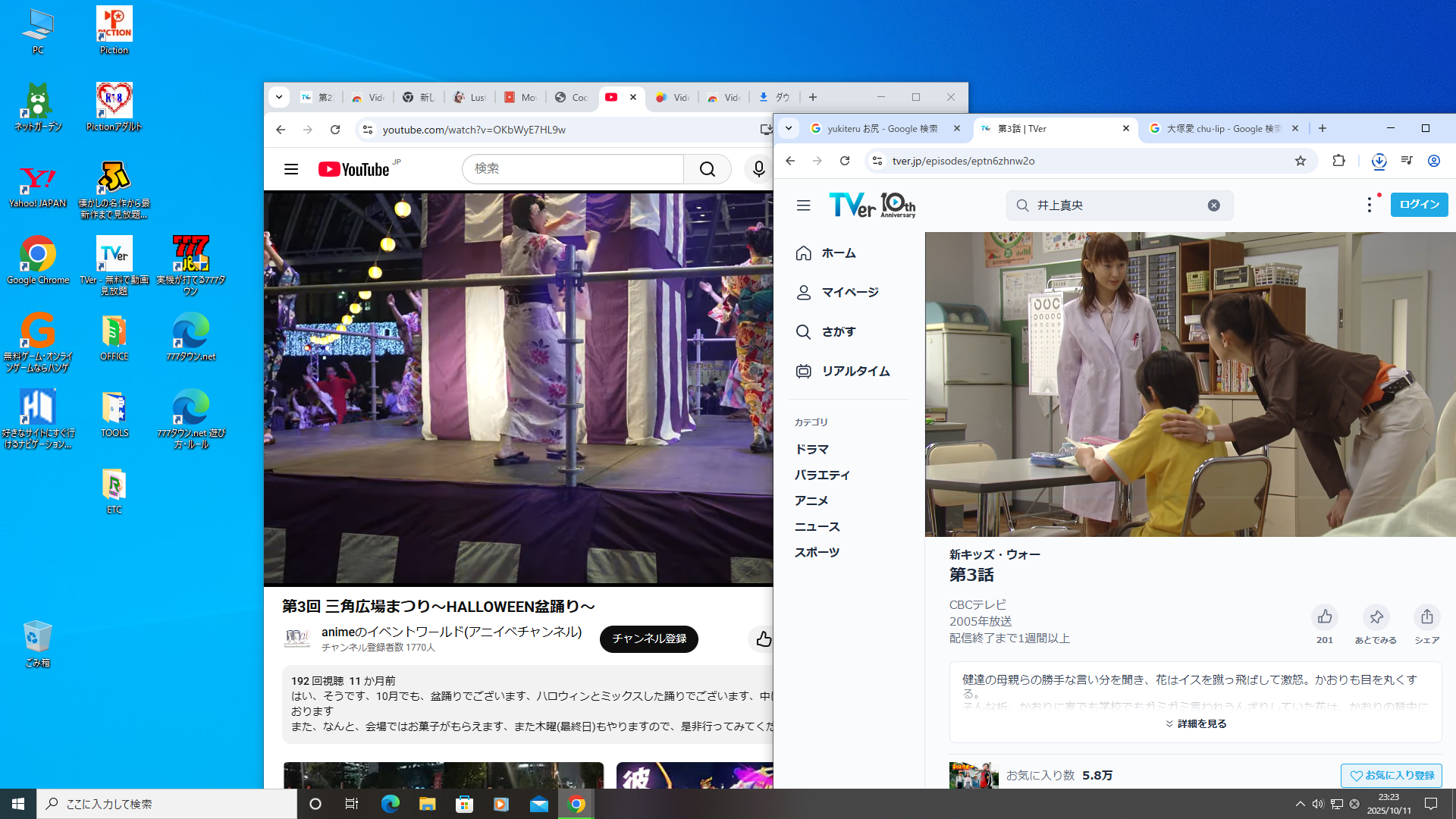Open tab search dropdown in TVer window
This screenshot has width=1456, height=819.
click(x=789, y=128)
